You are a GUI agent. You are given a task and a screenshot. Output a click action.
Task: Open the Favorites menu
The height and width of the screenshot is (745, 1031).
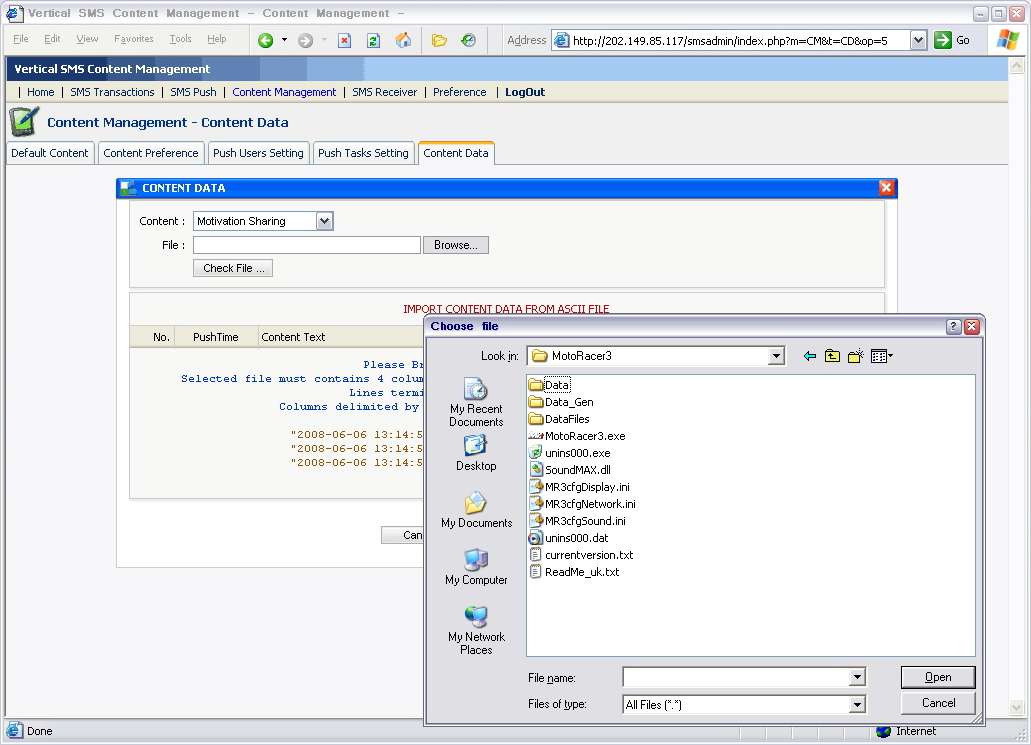pyautogui.click(x=133, y=39)
